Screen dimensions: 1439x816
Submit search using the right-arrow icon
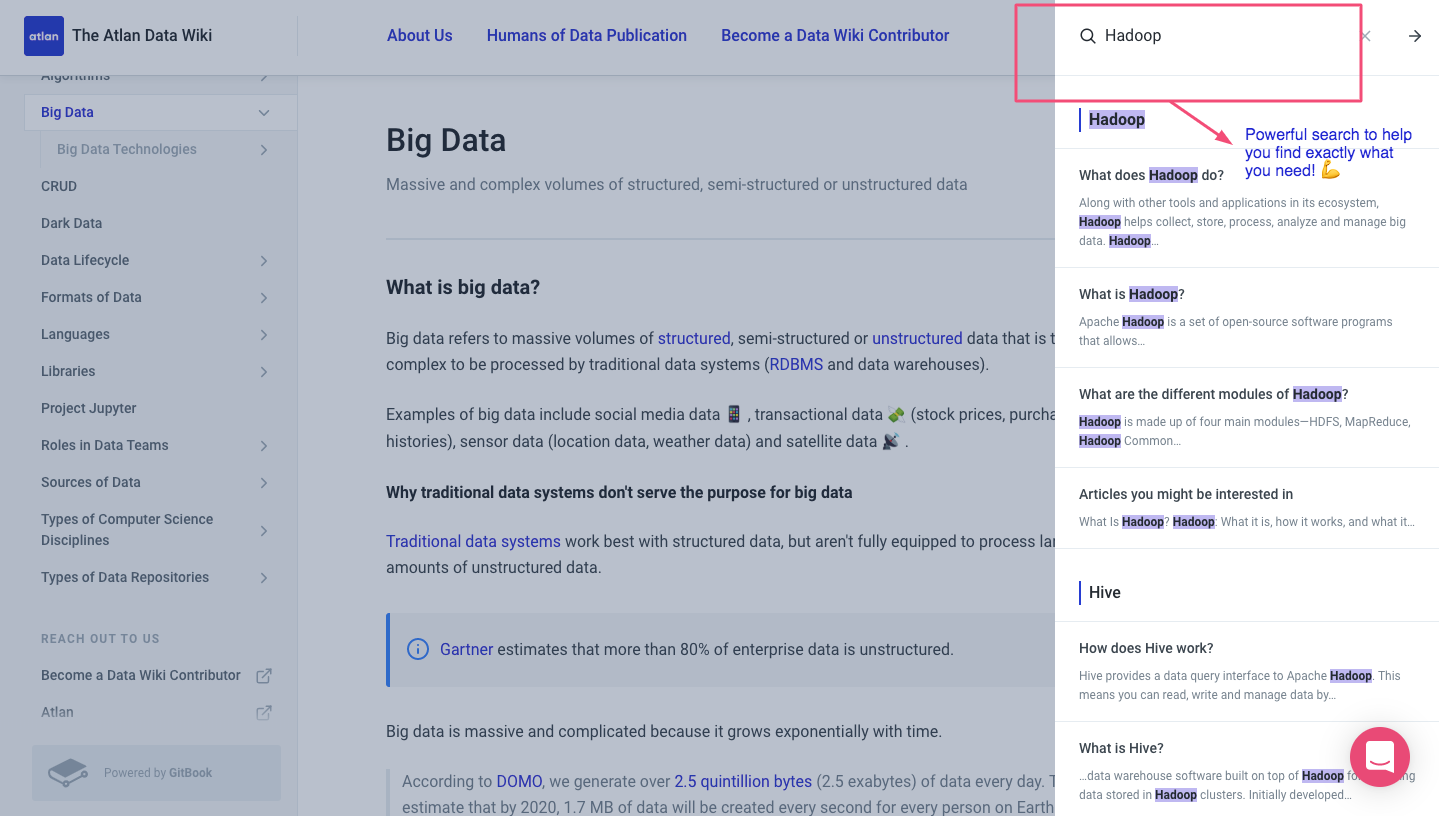pyautogui.click(x=1414, y=35)
